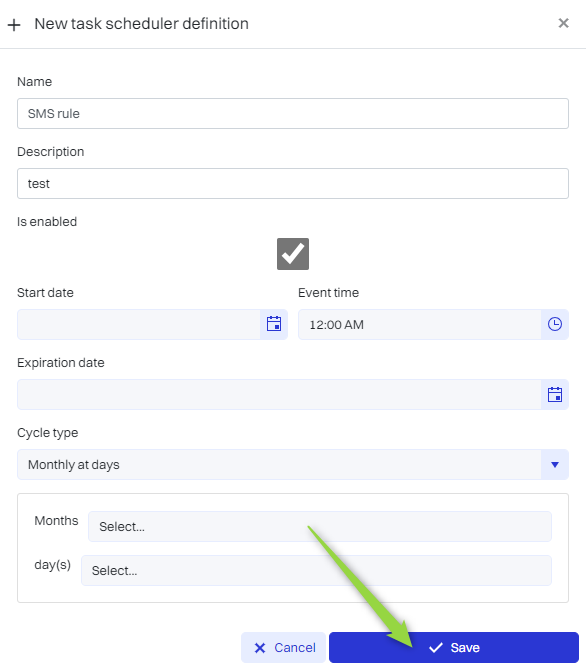586x672 pixels.
Task: Open the Expiration date calendar picker
Action: point(555,394)
